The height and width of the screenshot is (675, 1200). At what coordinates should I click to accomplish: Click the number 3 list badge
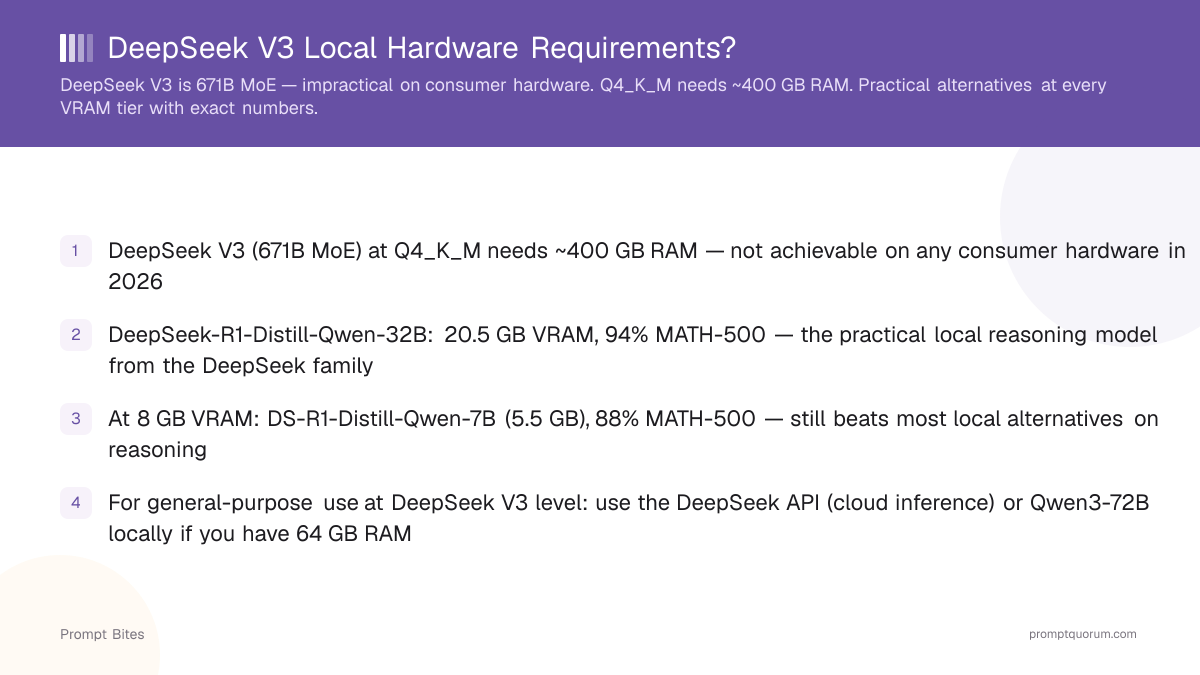(76, 419)
